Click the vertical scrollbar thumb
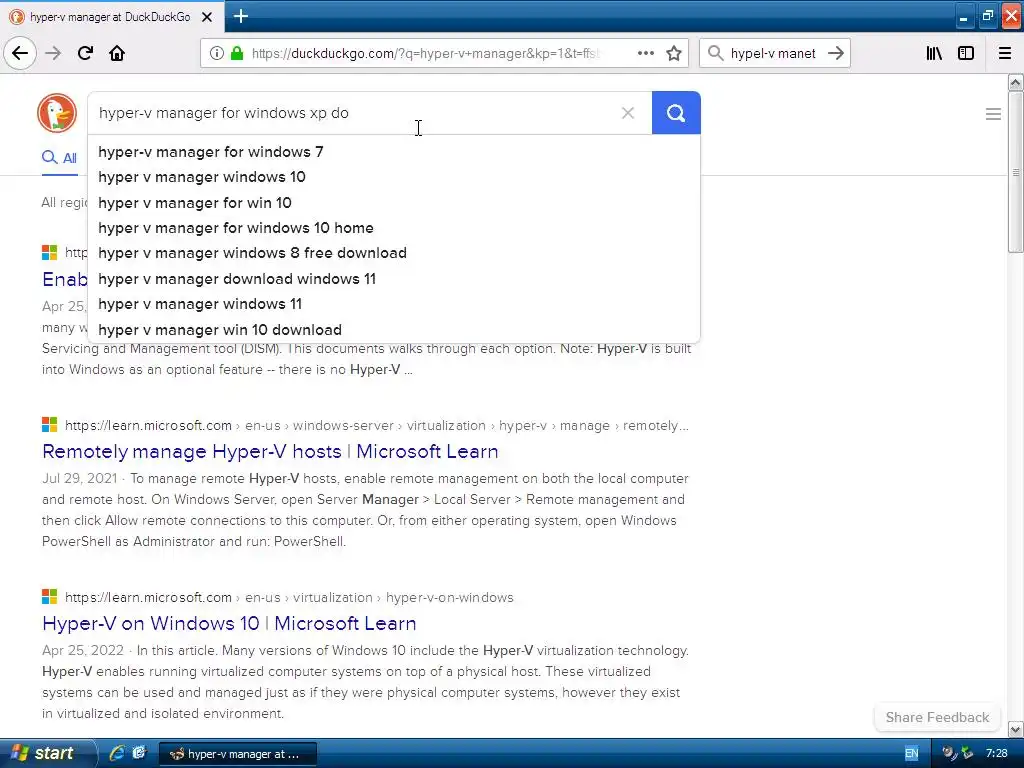This screenshot has height=768, width=1024. pyautogui.click(x=1015, y=172)
